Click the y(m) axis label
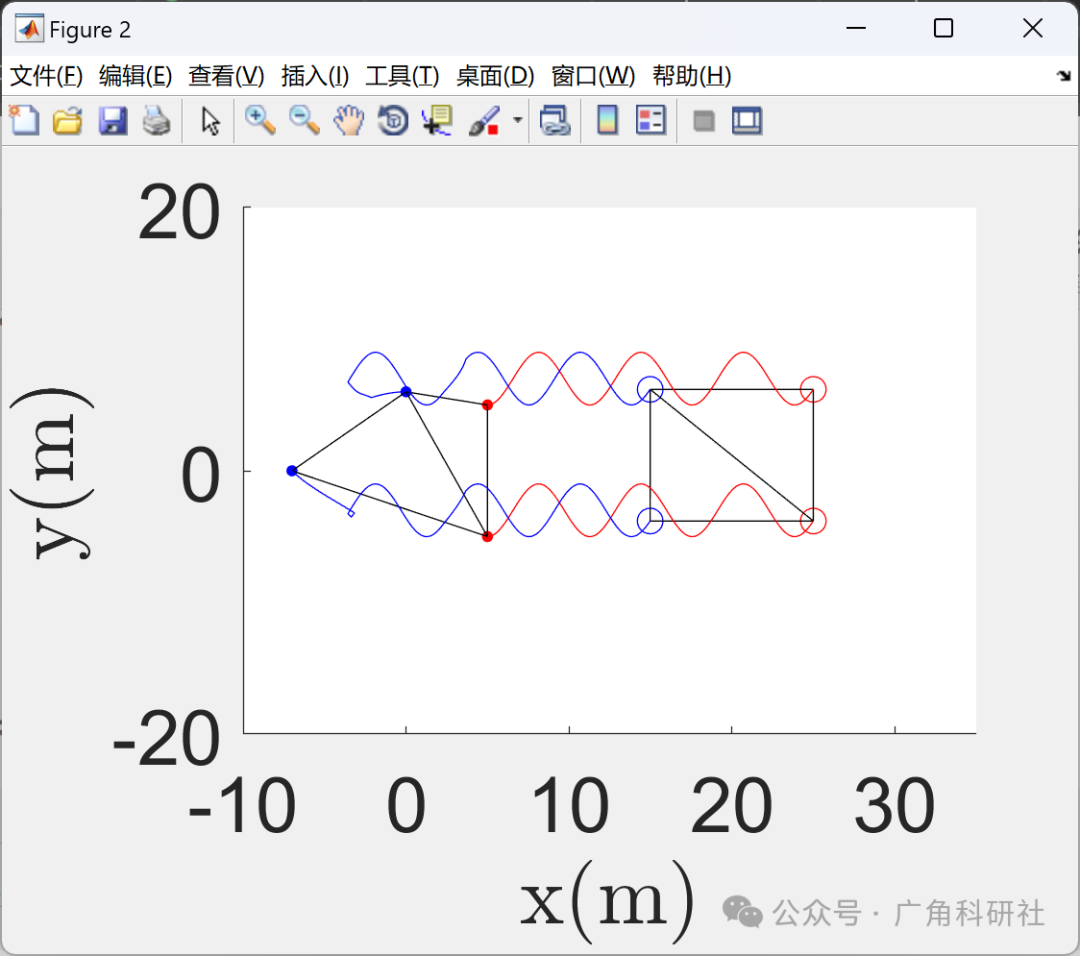1080x956 pixels. [x=54, y=474]
